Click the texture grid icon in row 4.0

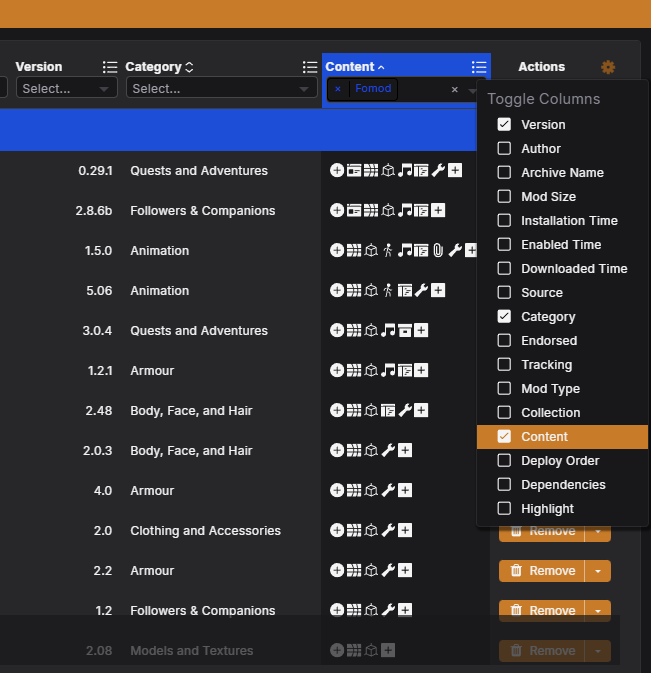pos(354,490)
